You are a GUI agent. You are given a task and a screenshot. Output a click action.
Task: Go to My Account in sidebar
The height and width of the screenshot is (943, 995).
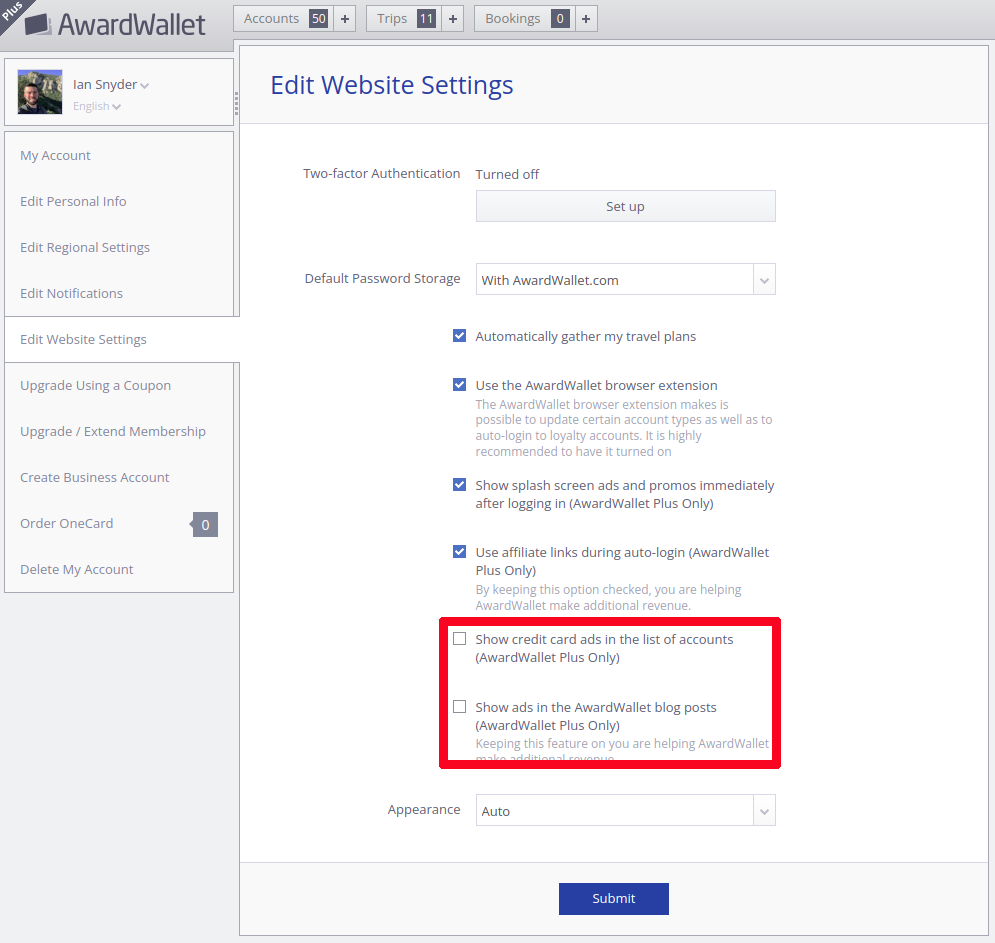click(x=55, y=155)
